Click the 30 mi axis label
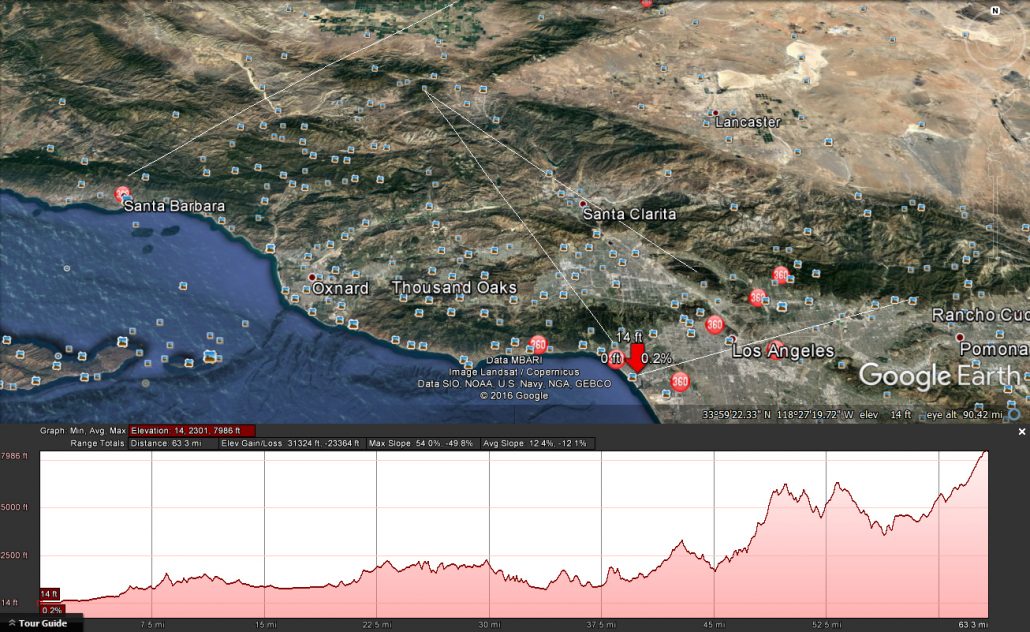Screen dimensions: 1030x632 click(x=489, y=625)
